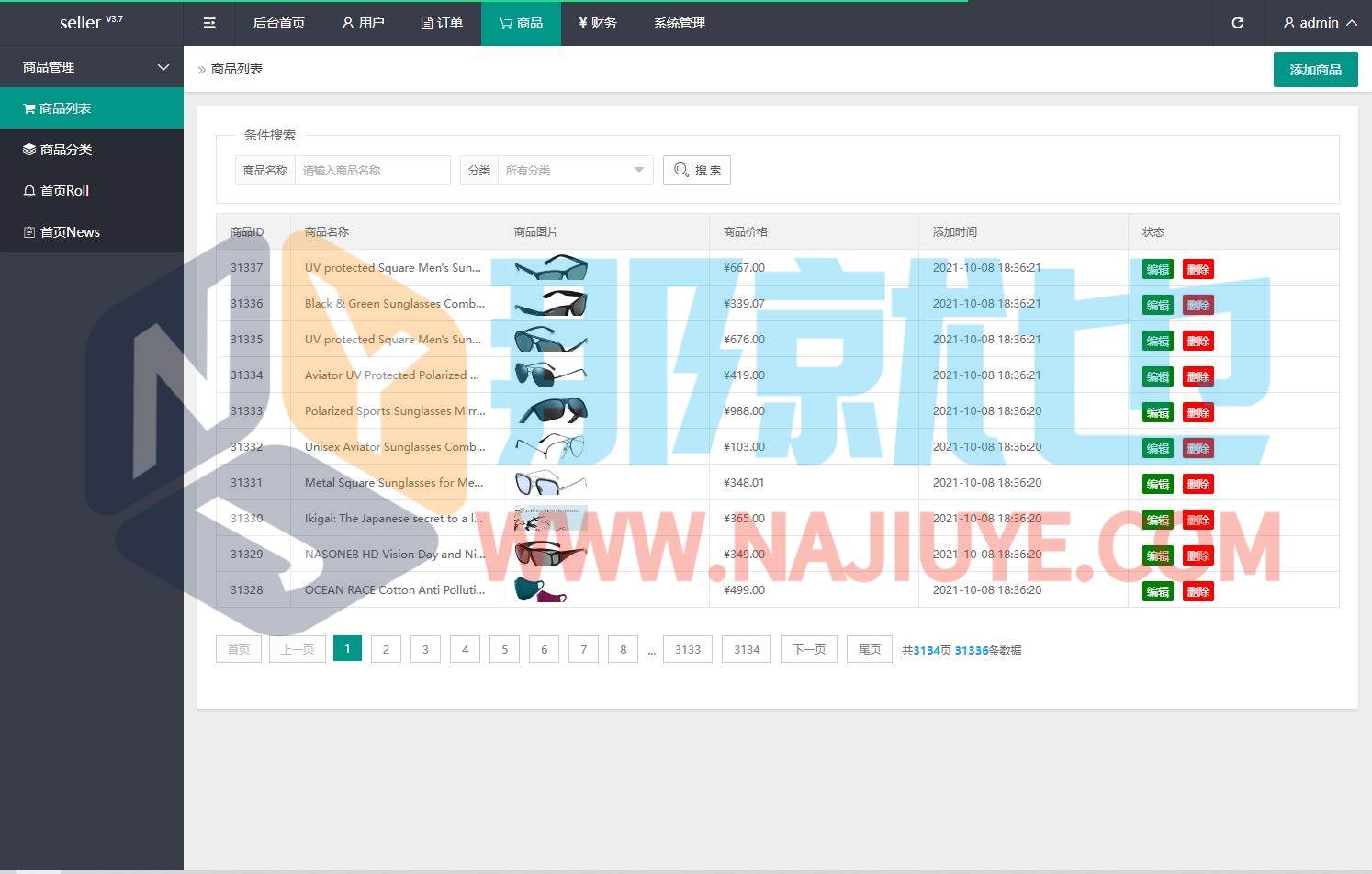
Task: Go to page 2 in pagination
Action: (386, 650)
